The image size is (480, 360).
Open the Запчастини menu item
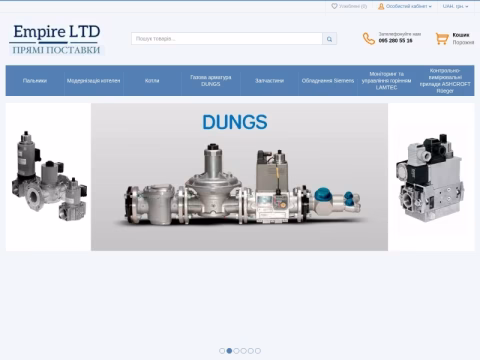click(x=269, y=81)
